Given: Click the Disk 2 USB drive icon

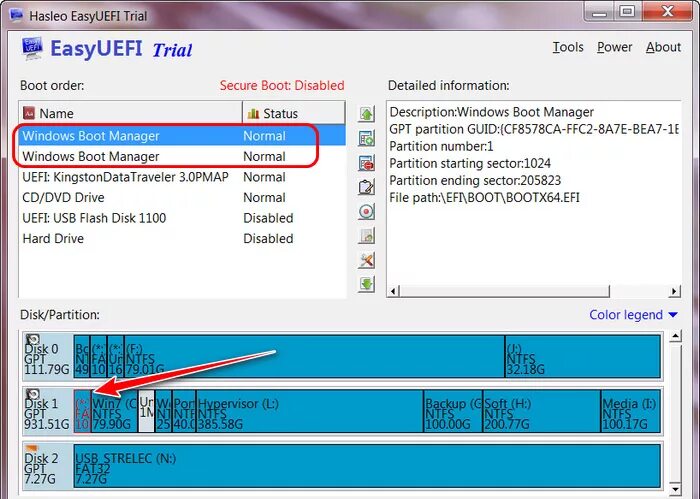Looking at the screenshot, I should [31, 448].
